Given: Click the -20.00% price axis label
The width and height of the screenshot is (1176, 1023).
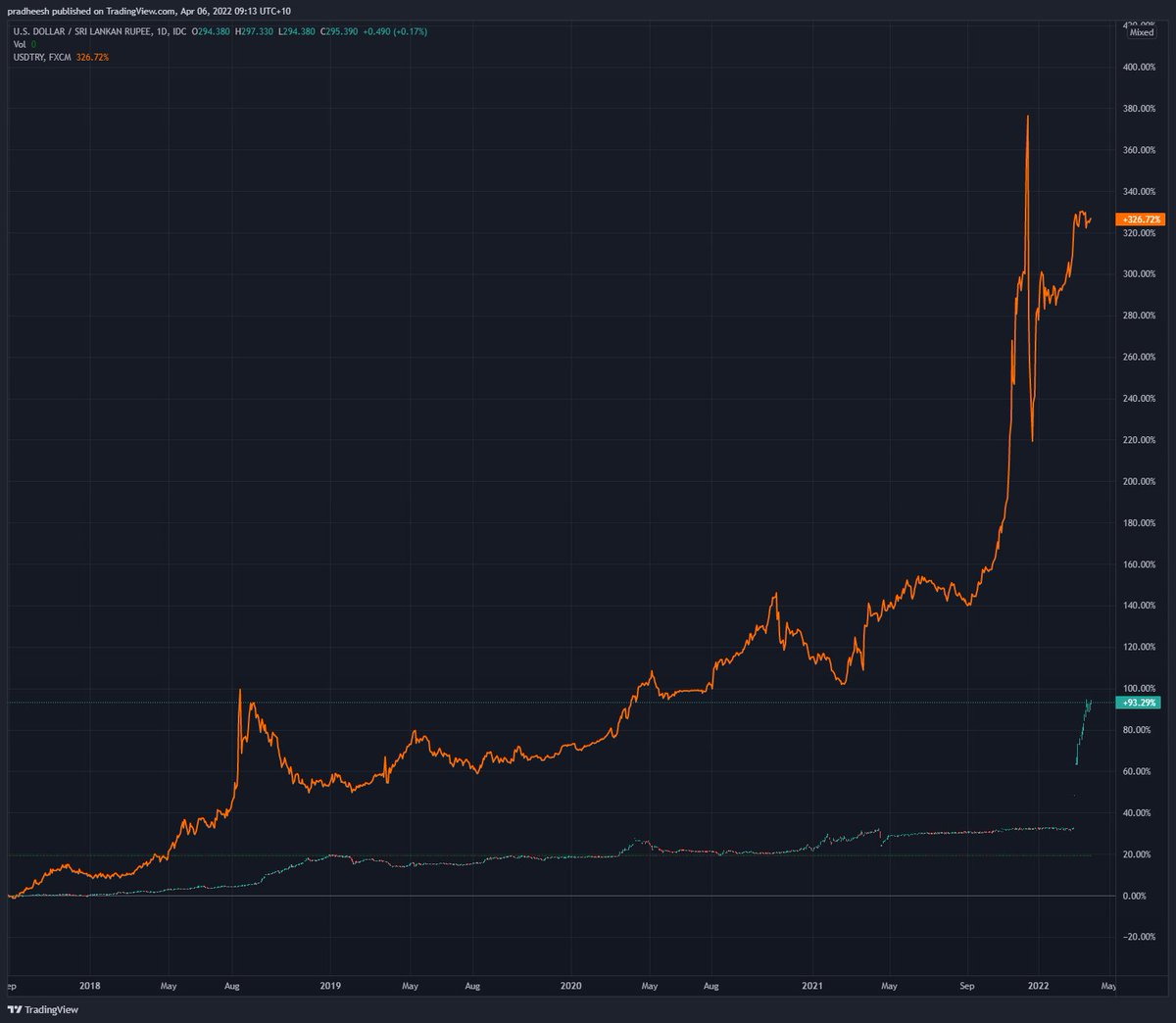Looking at the screenshot, I should coord(1139,937).
